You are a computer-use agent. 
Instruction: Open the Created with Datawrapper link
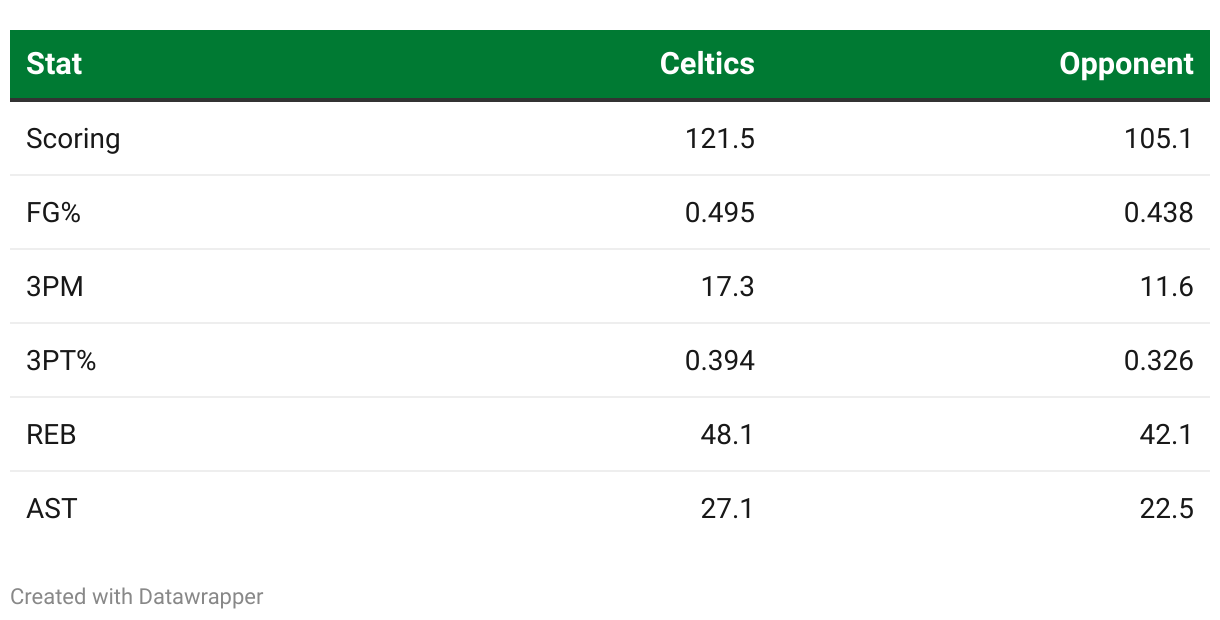[137, 597]
